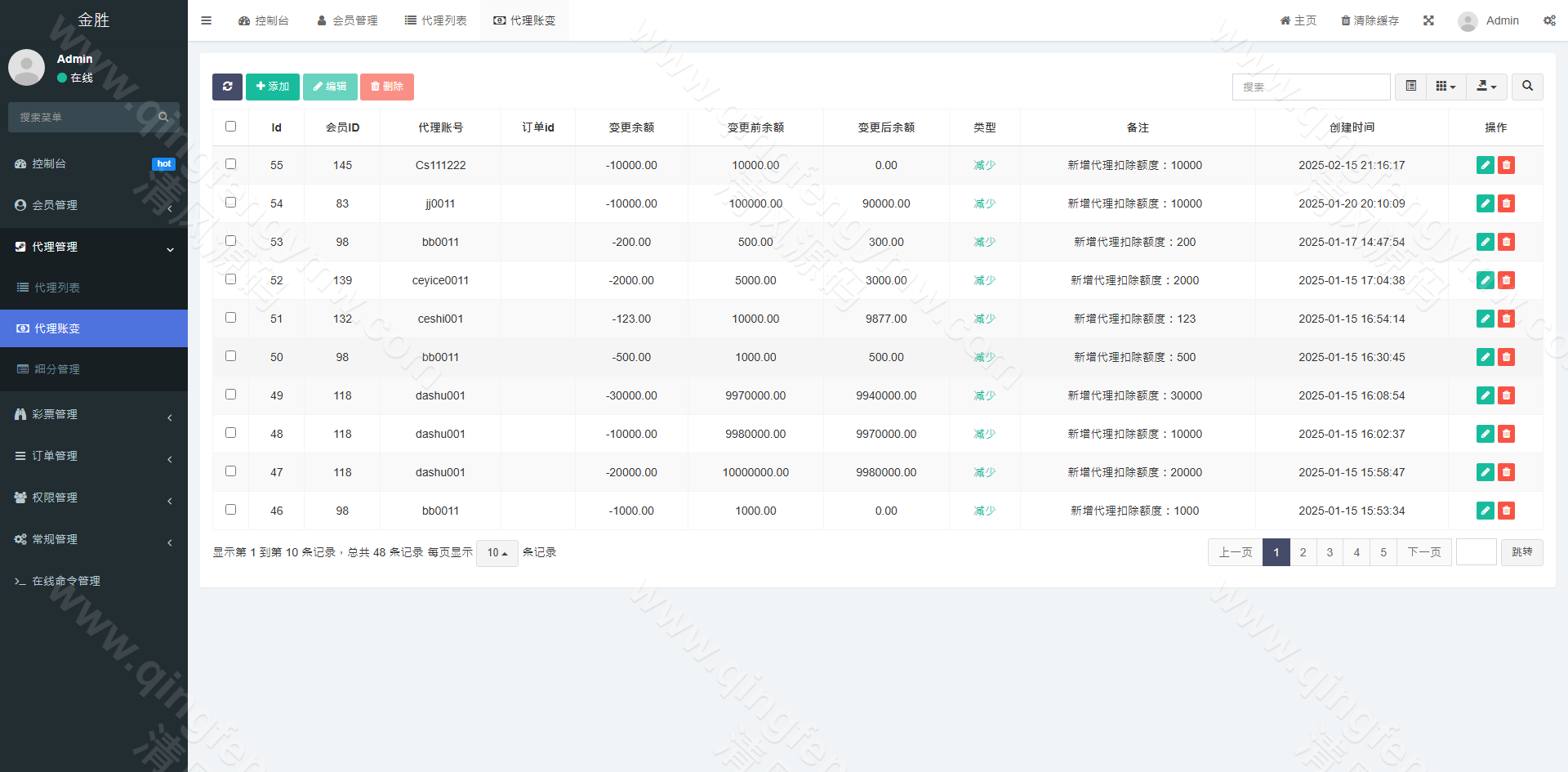
Task: Click the refresh table icon button
Action: coord(227,87)
